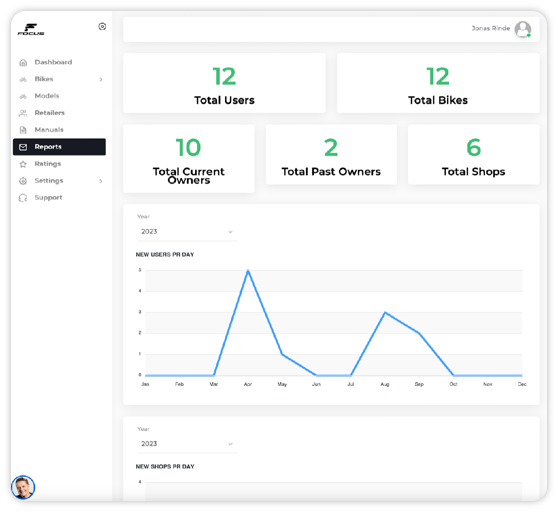558x512 pixels.
Task: Click the Total Shops card
Action: point(473,154)
